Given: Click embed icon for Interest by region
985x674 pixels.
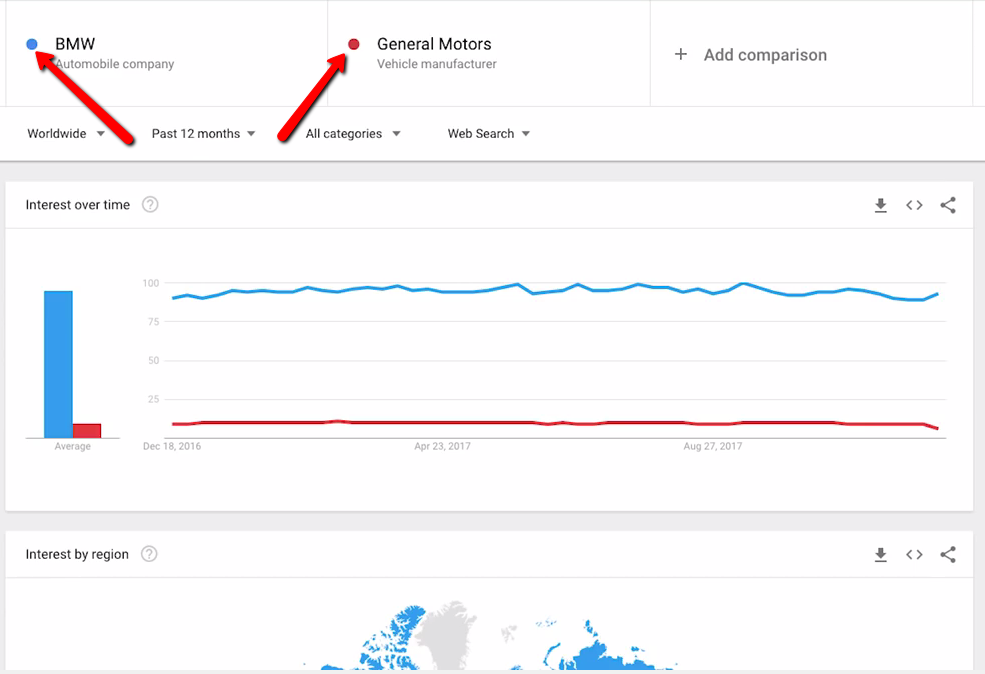Looking at the screenshot, I should (914, 554).
